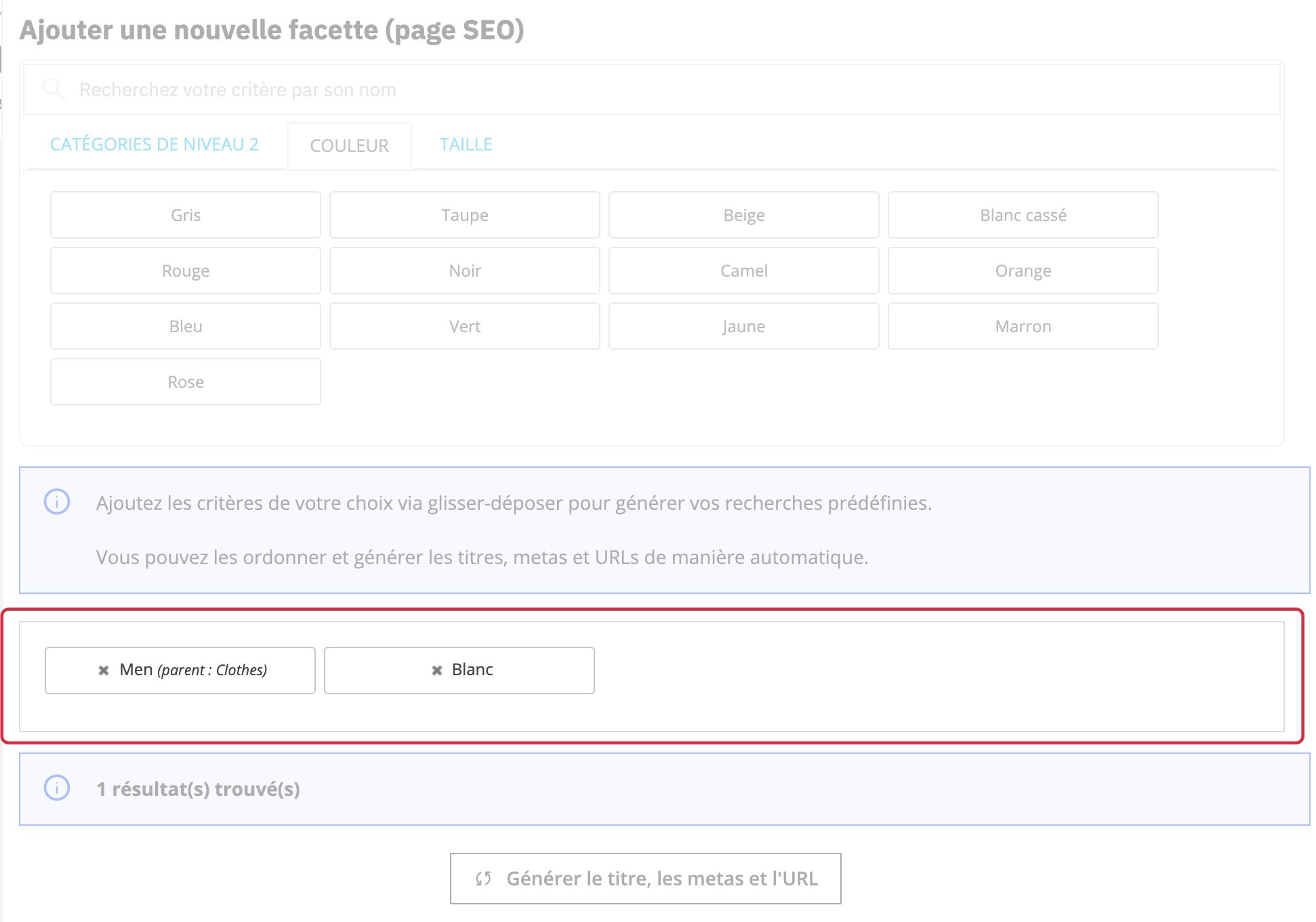Select the Marron color criterion
This screenshot has width=1316, height=922.
(1023, 326)
